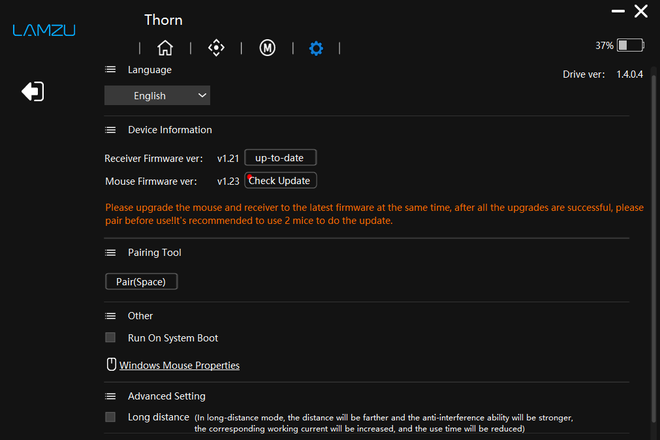This screenshot has width=660, height=440.
Task: Open the DPI crosshair settings tab
Action: [x=216, y=48]
